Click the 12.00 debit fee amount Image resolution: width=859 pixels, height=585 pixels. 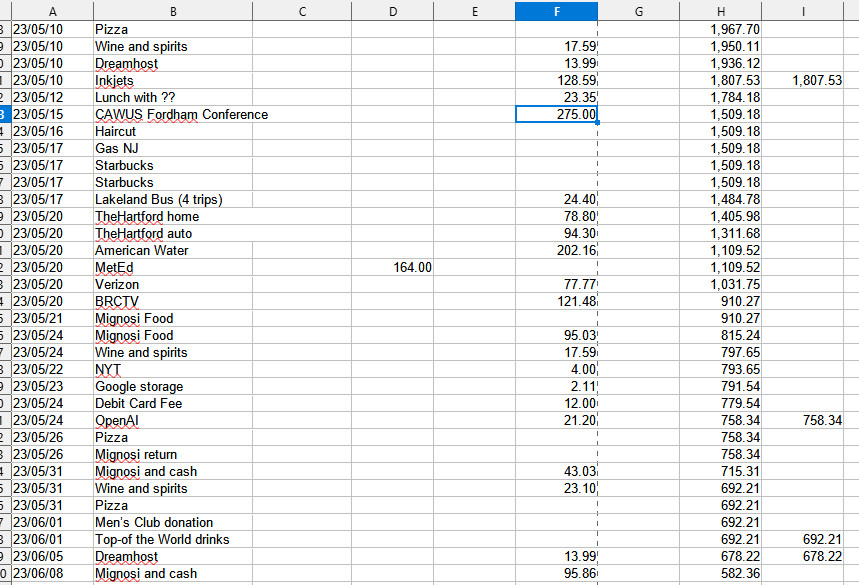pyautogui.click(x=557, y=403)
